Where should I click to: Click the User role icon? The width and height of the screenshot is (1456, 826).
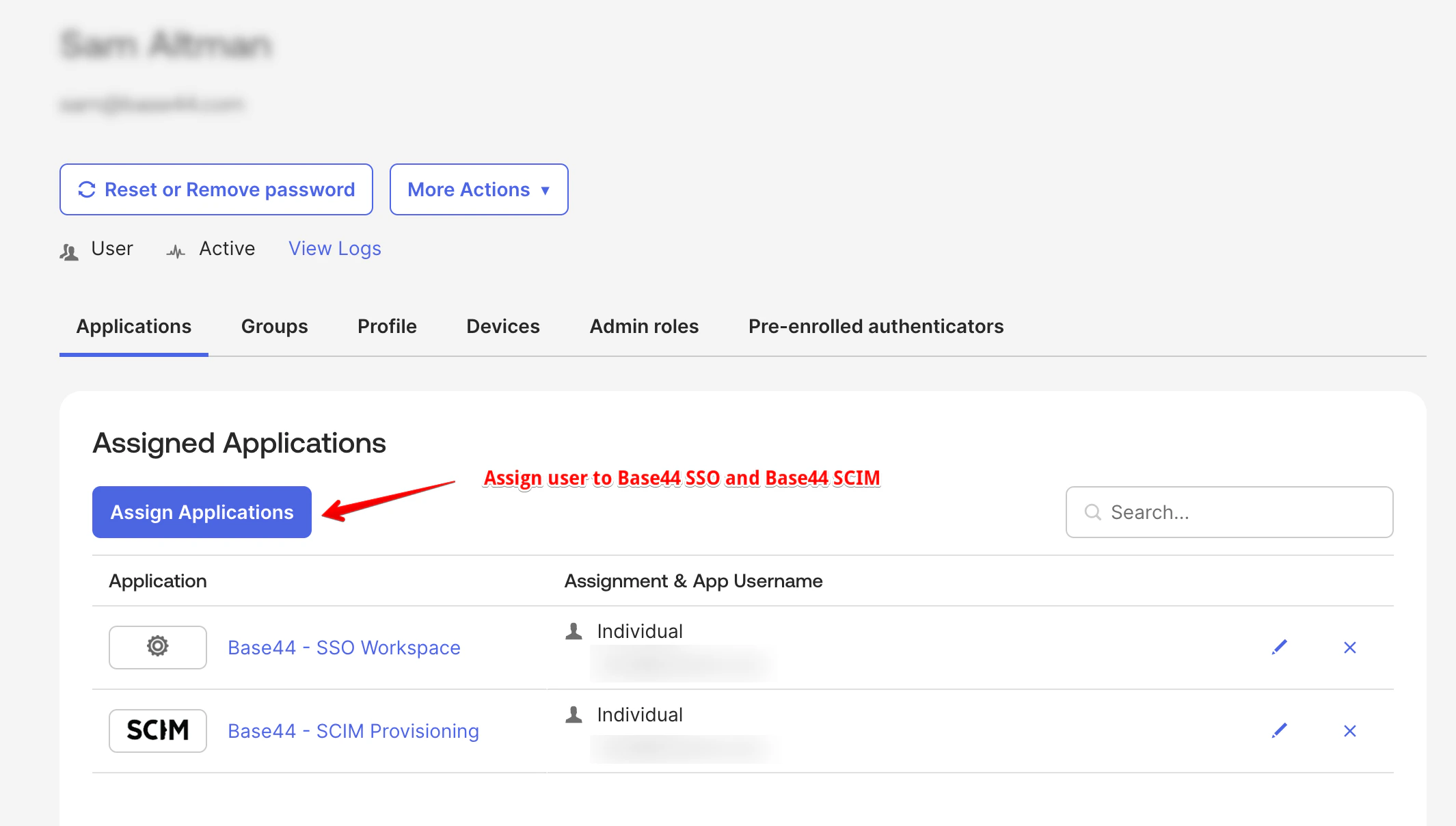click(x=69, y=252)
